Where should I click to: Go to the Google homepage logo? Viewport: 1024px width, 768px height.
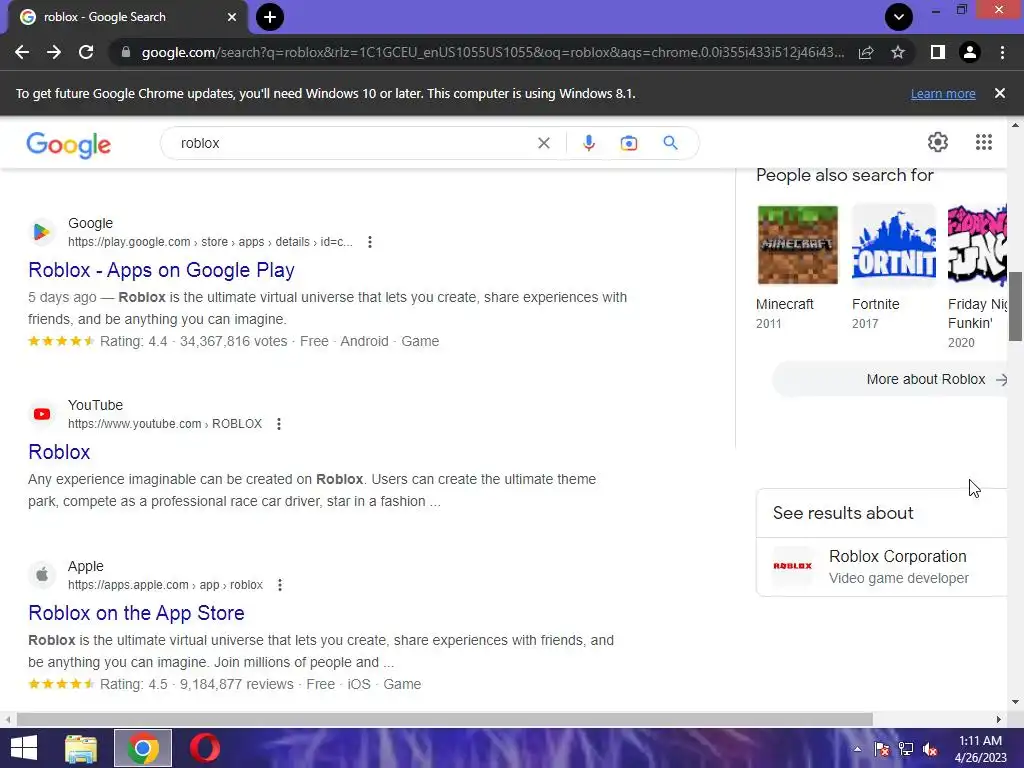pyautogui.click(x=69, y=144)
